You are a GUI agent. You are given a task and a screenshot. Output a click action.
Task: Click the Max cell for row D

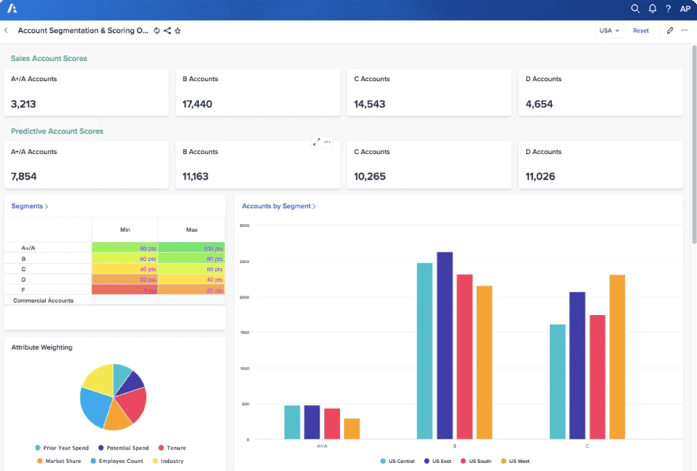click(x=192, y=279)
